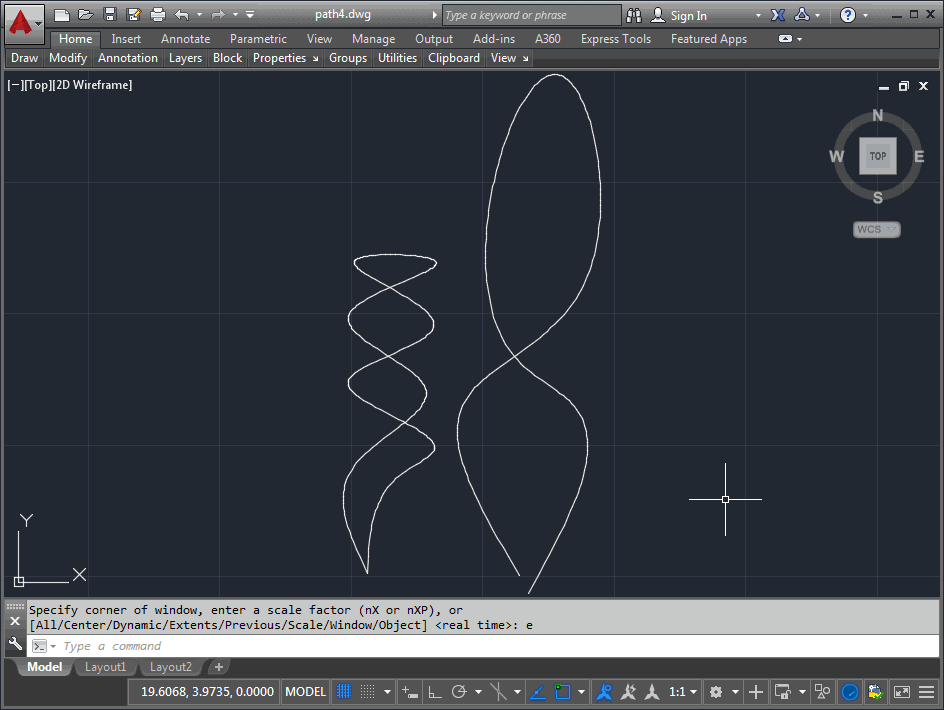This screenshot has width=944, height=710.
Task: Open the Layout1 tab
Action: [105, 667]
